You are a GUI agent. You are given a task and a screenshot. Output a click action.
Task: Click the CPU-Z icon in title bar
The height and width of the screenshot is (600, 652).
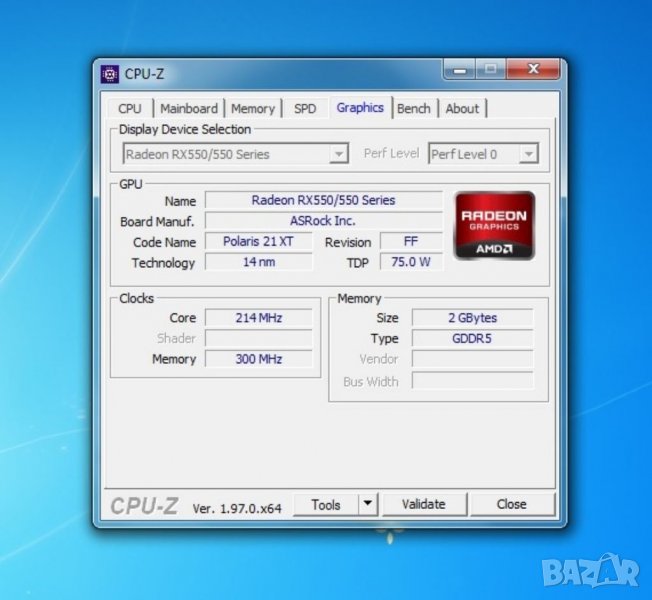[110, 73]
